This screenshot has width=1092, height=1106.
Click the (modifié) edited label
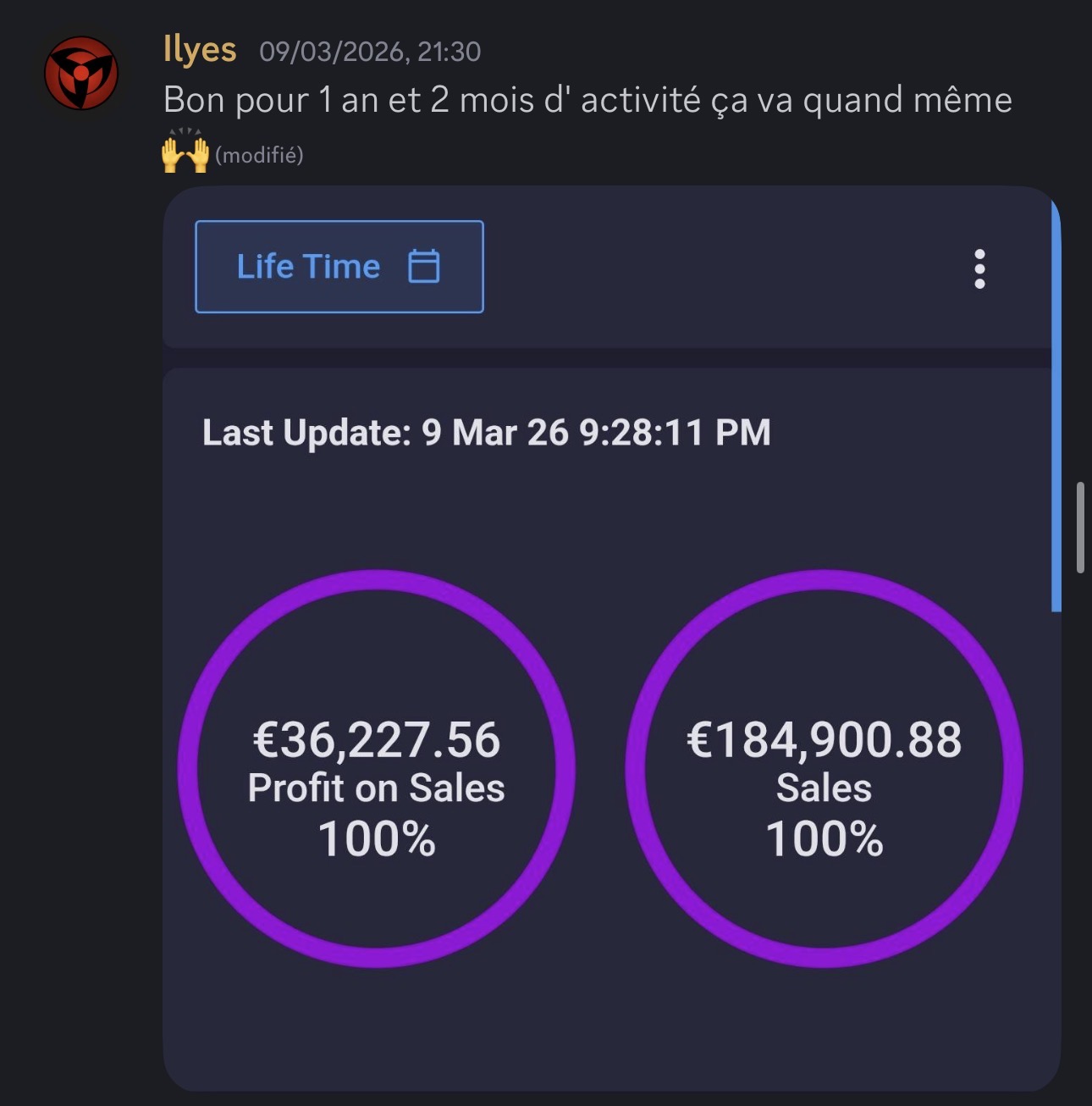[259, 155]
